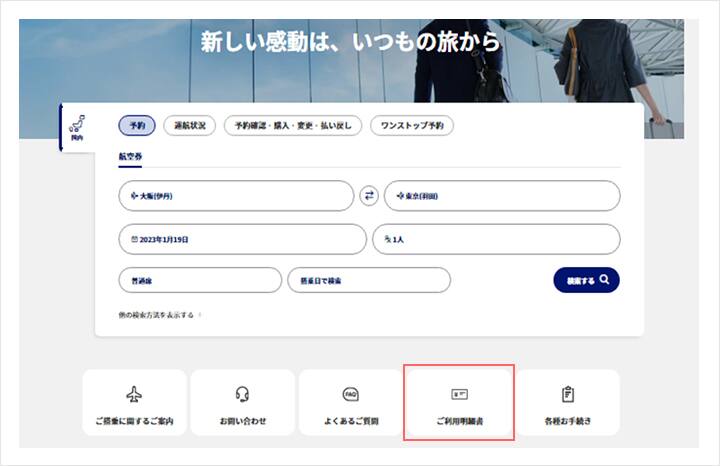The width and height of the screenshot is (720, 466).
Task: Open the ご利用明細書 card tile
Action: pos(459,403)
